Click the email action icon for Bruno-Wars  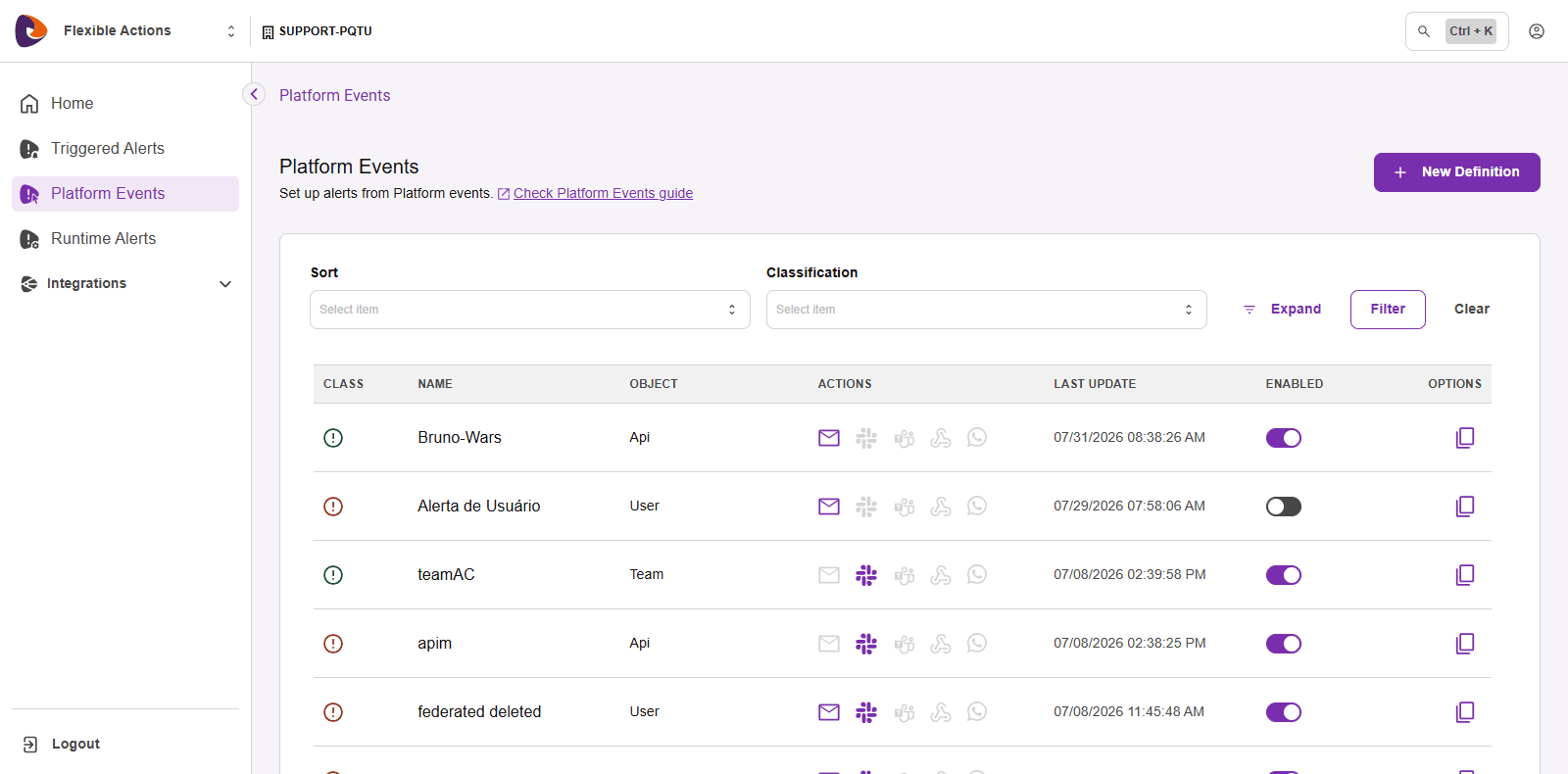(x=829, y=438)
